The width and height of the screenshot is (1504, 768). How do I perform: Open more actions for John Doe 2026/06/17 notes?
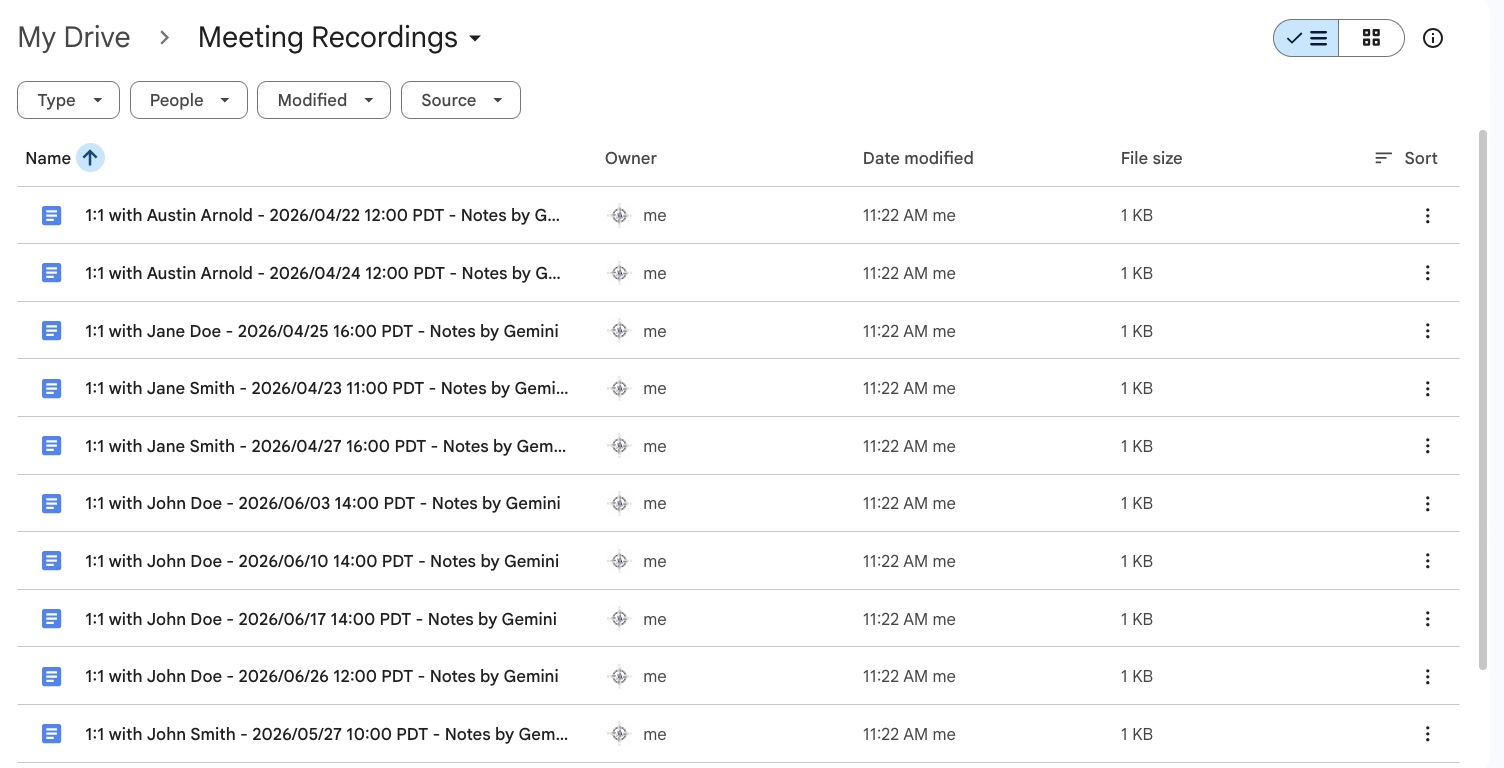(x=1427, y=619)
